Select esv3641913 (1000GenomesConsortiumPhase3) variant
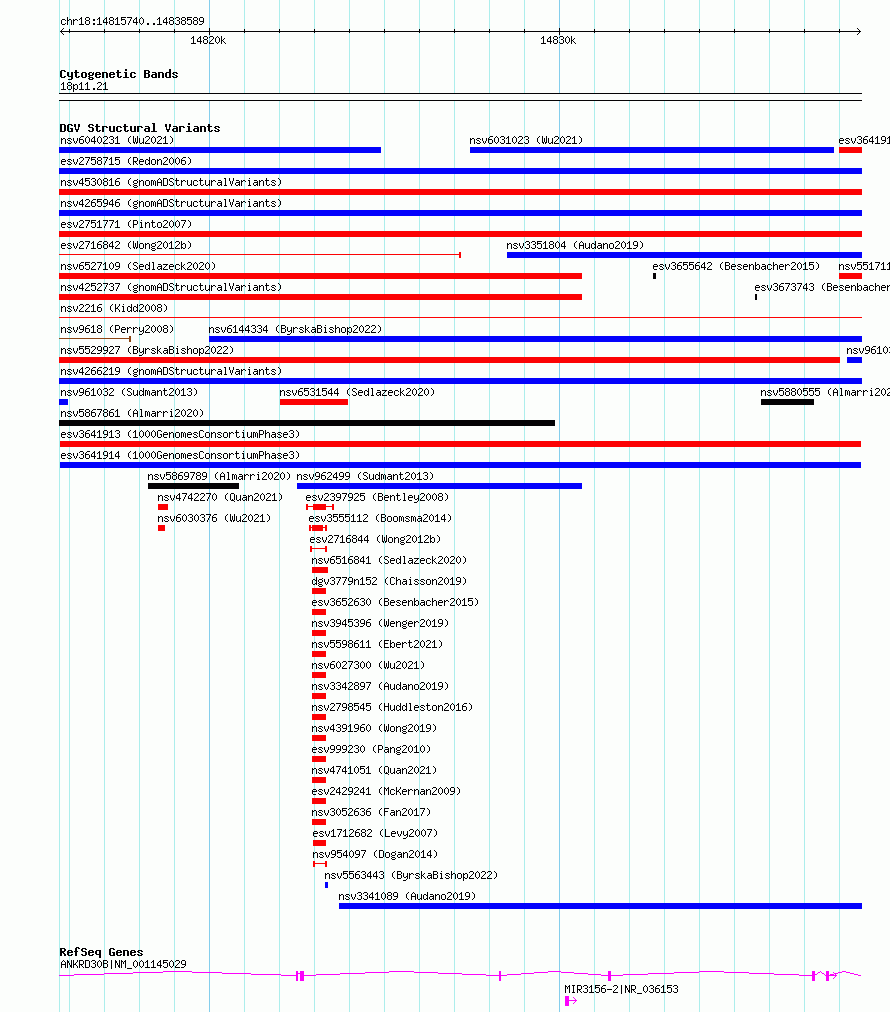Screen dimensions: 890x1012 460,444
